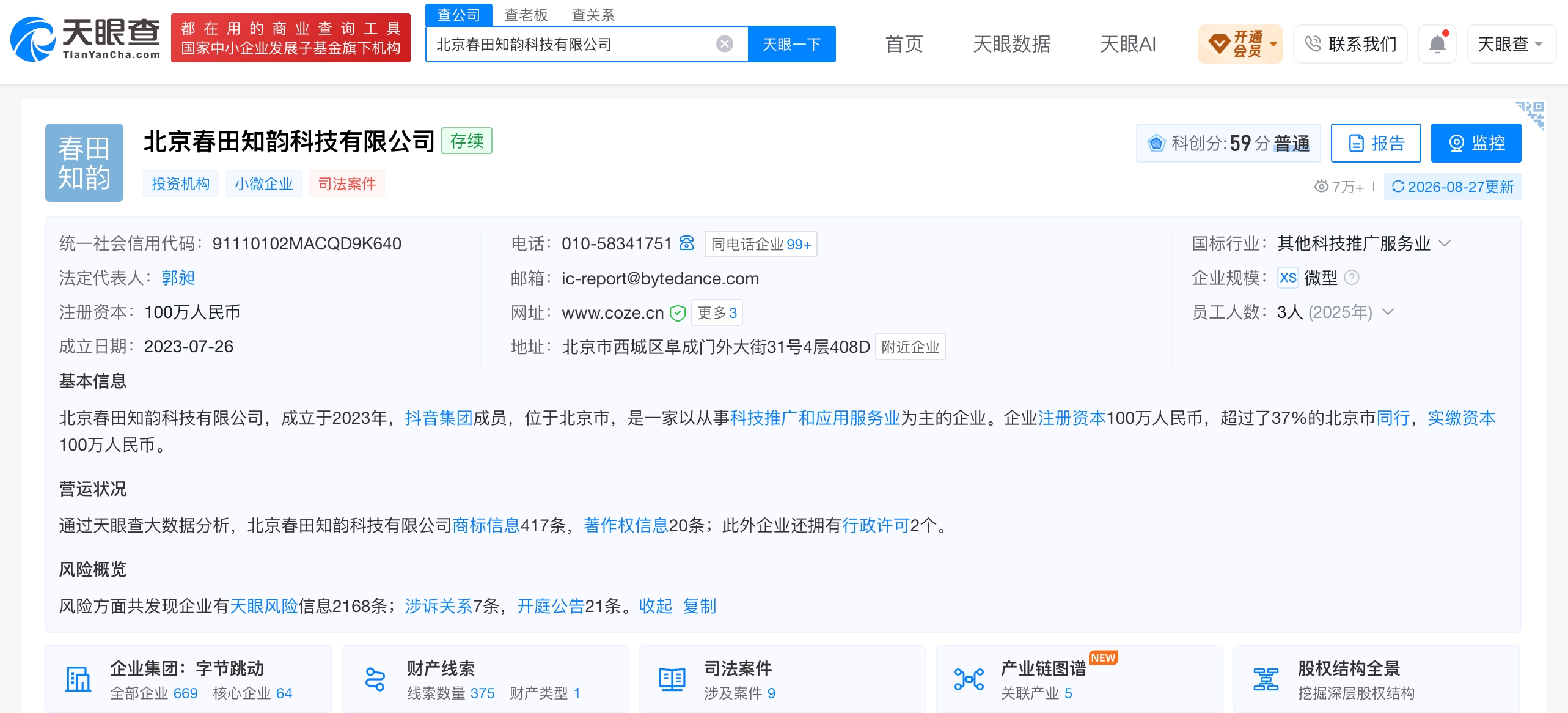Expand the 国标行业 chevron

(1445, 243)
